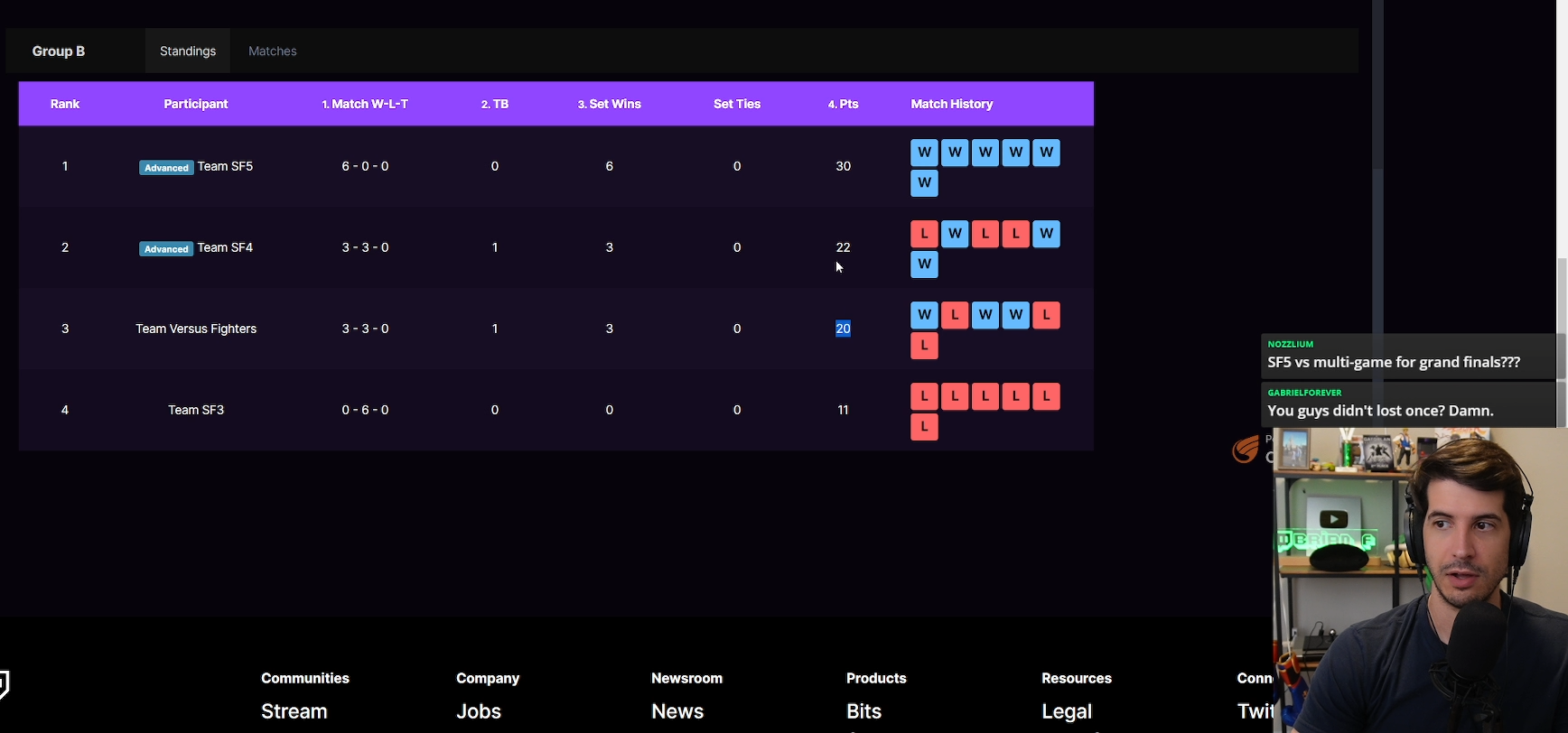1568x733 pixels.
Task: Open the Legal link under Resources
Action: coord(1067,711)
